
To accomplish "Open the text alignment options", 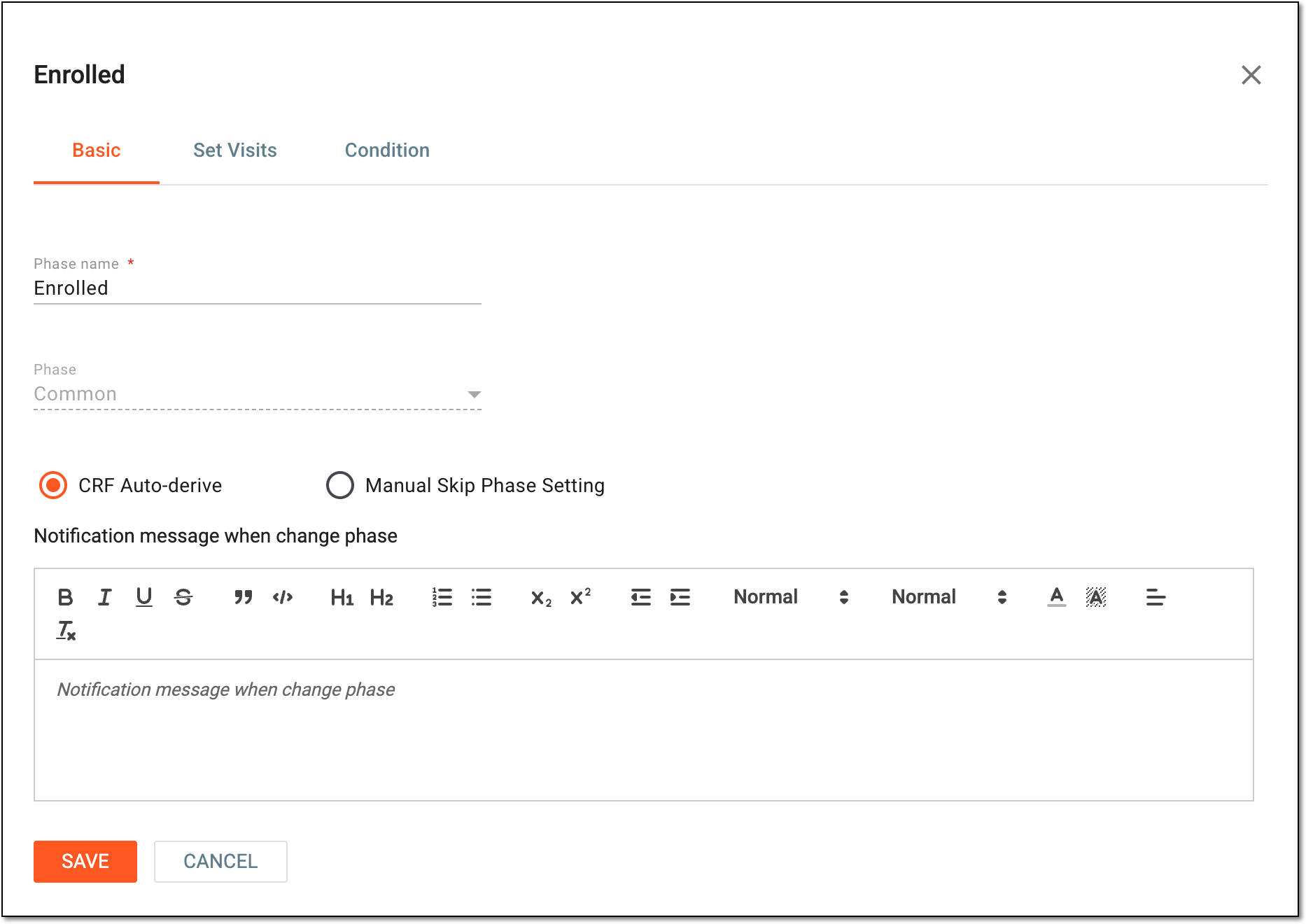I will coord(1156,597).
